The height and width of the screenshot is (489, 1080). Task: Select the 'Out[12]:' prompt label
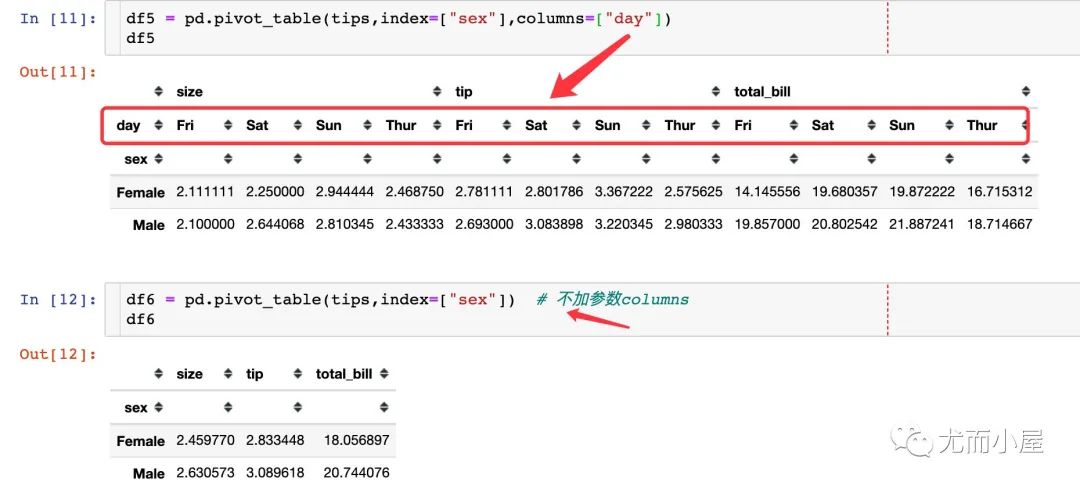[59, 355]
